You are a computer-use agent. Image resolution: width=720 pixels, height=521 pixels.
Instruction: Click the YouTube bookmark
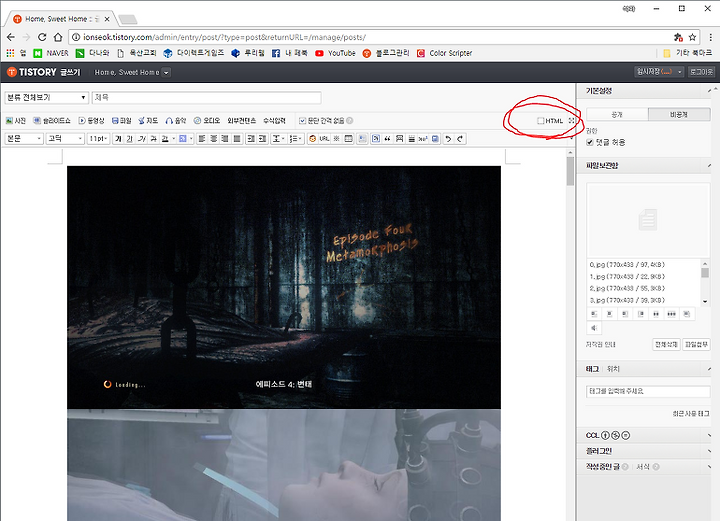(336, 53)
